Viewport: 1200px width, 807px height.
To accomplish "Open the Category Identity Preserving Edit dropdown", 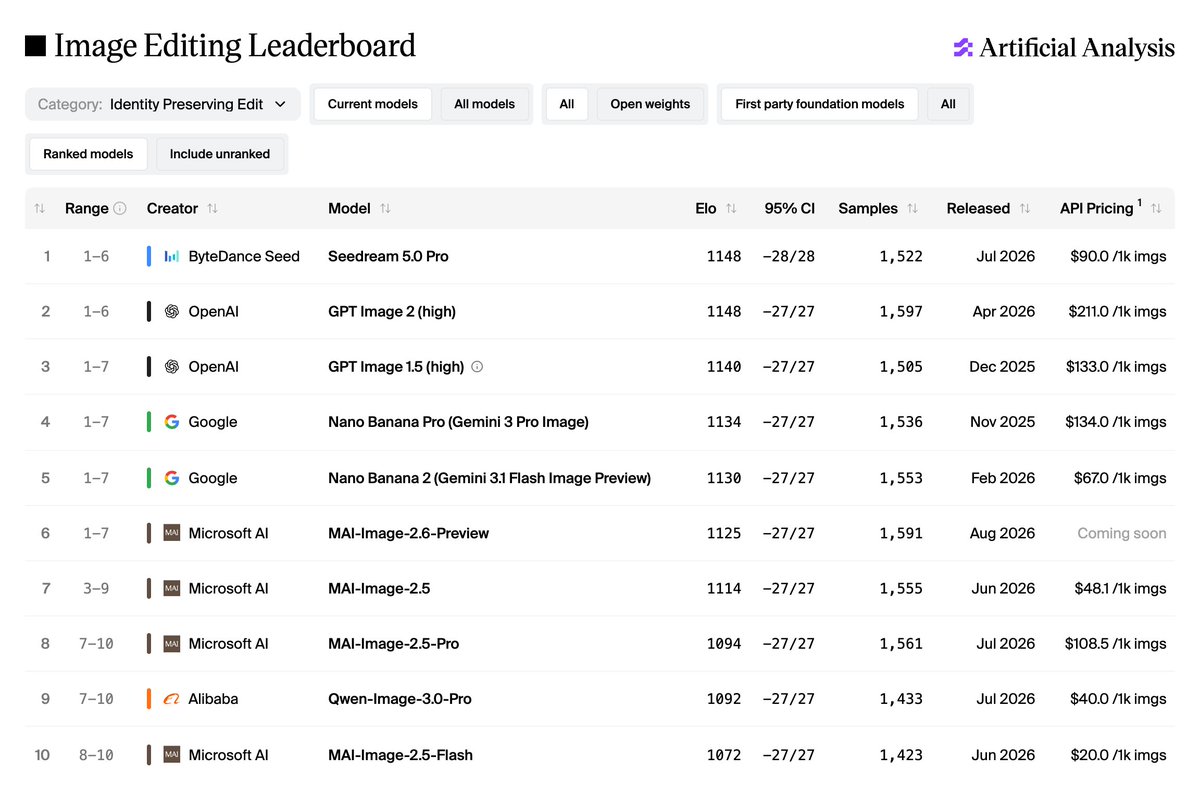I will click(163, 104).
